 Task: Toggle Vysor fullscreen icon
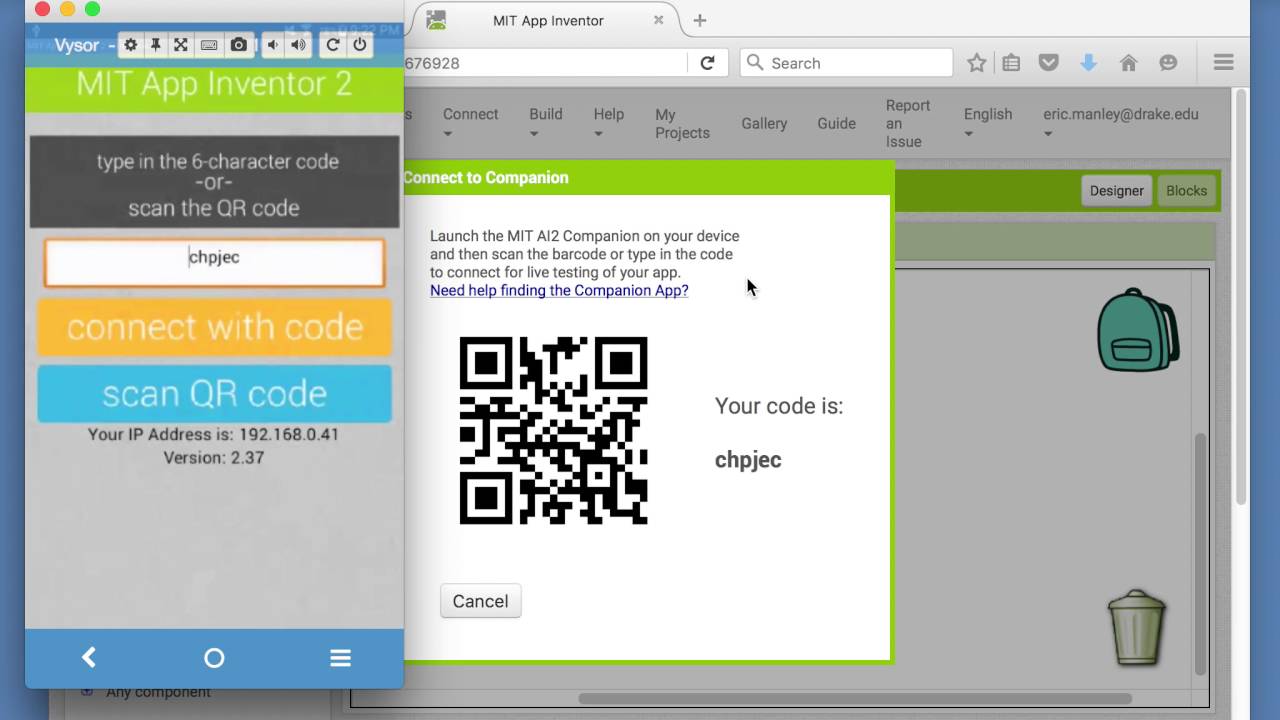(181, 45)
